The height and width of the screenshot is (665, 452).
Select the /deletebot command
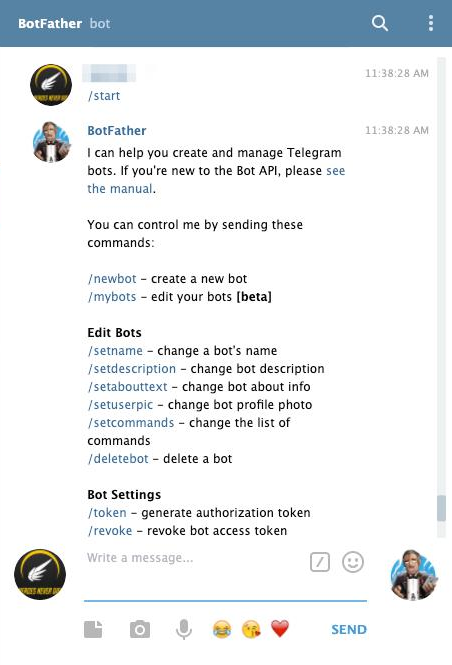tap(118, 458)
